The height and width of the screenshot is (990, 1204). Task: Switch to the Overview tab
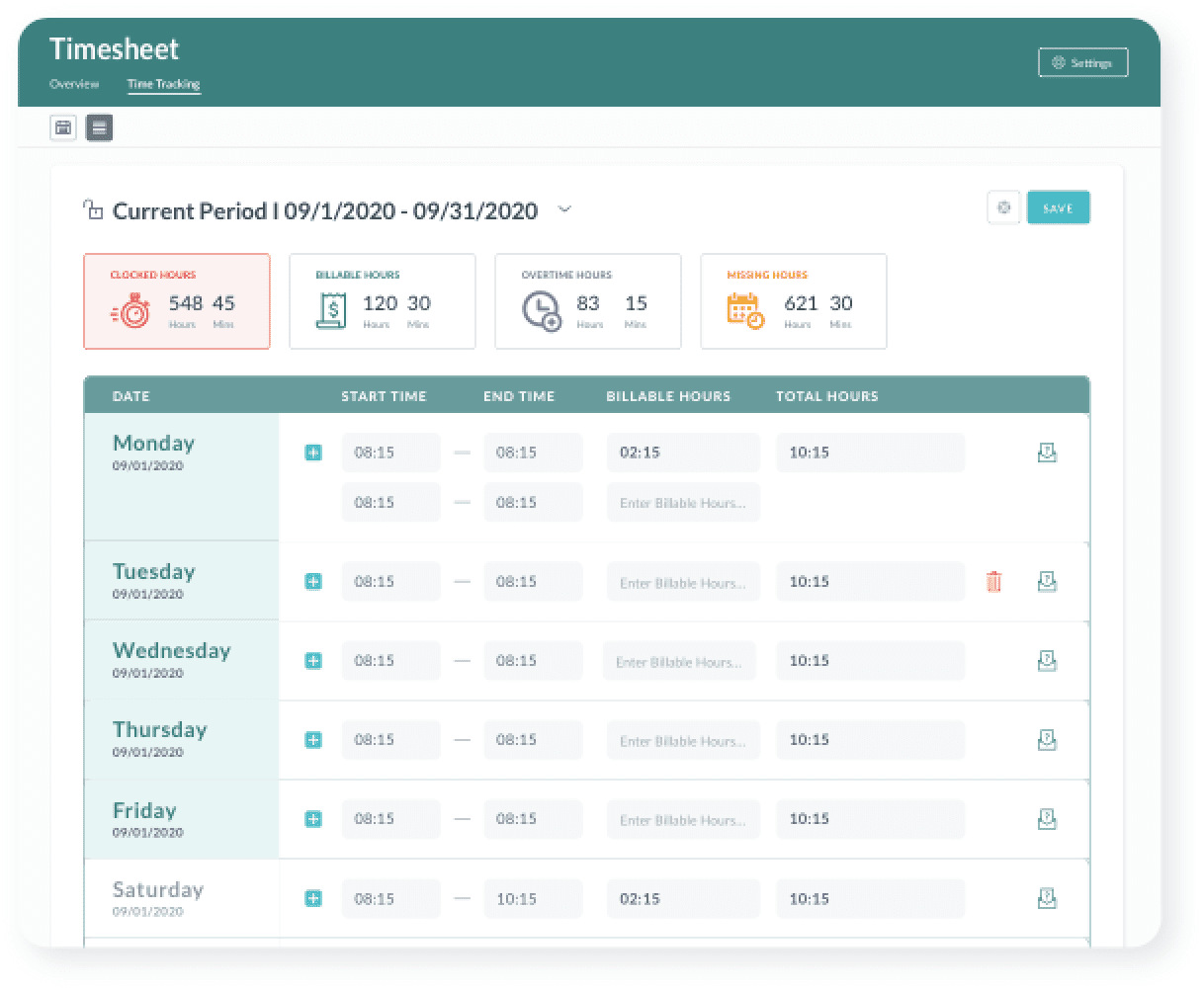73,84
